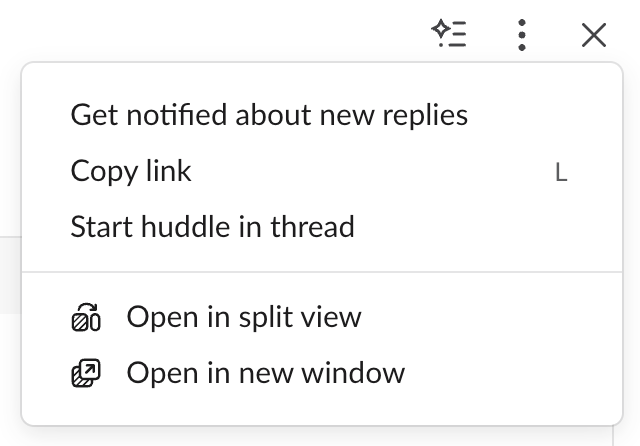Close the thread panel with the X
The width and height of the screenshot is (640, 446).
594,35
